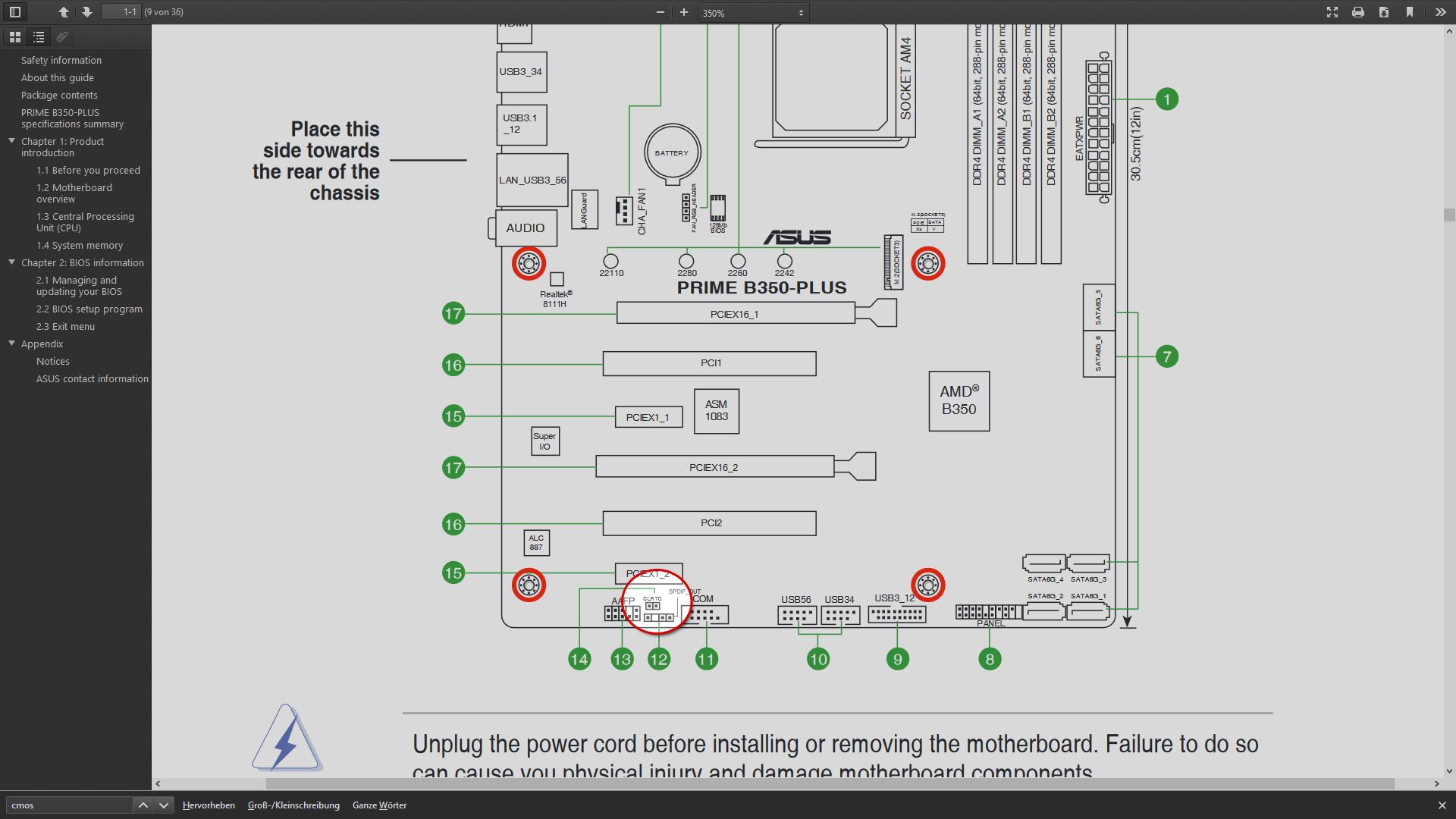The height and width of the screenshot is (819, 1456).
Task: Open 1.4 System memory entry
Action: 80,245
